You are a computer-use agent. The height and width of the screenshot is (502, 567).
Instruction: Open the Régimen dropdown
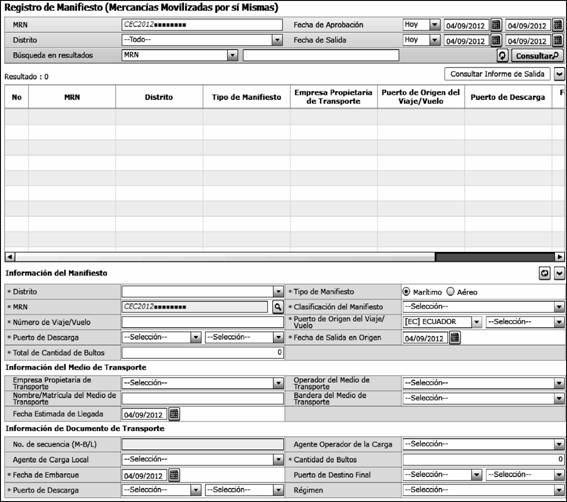559,490
